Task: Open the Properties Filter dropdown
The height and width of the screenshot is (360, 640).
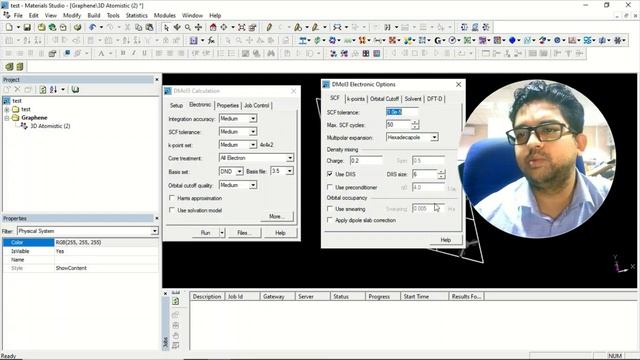Action: pyautogui.click(x=155, y=231)
